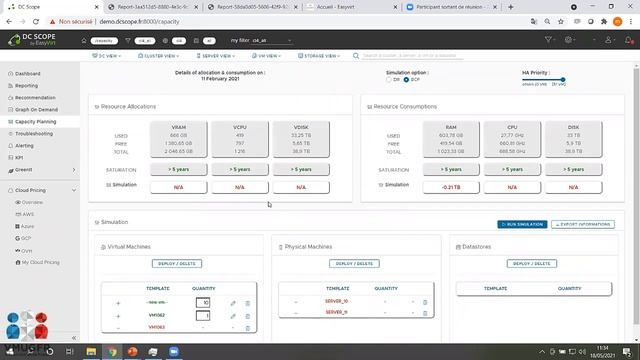Delete the VM1062 row with trash icon
The width and height of the screenshot is (640, 360).
(247, 316)
